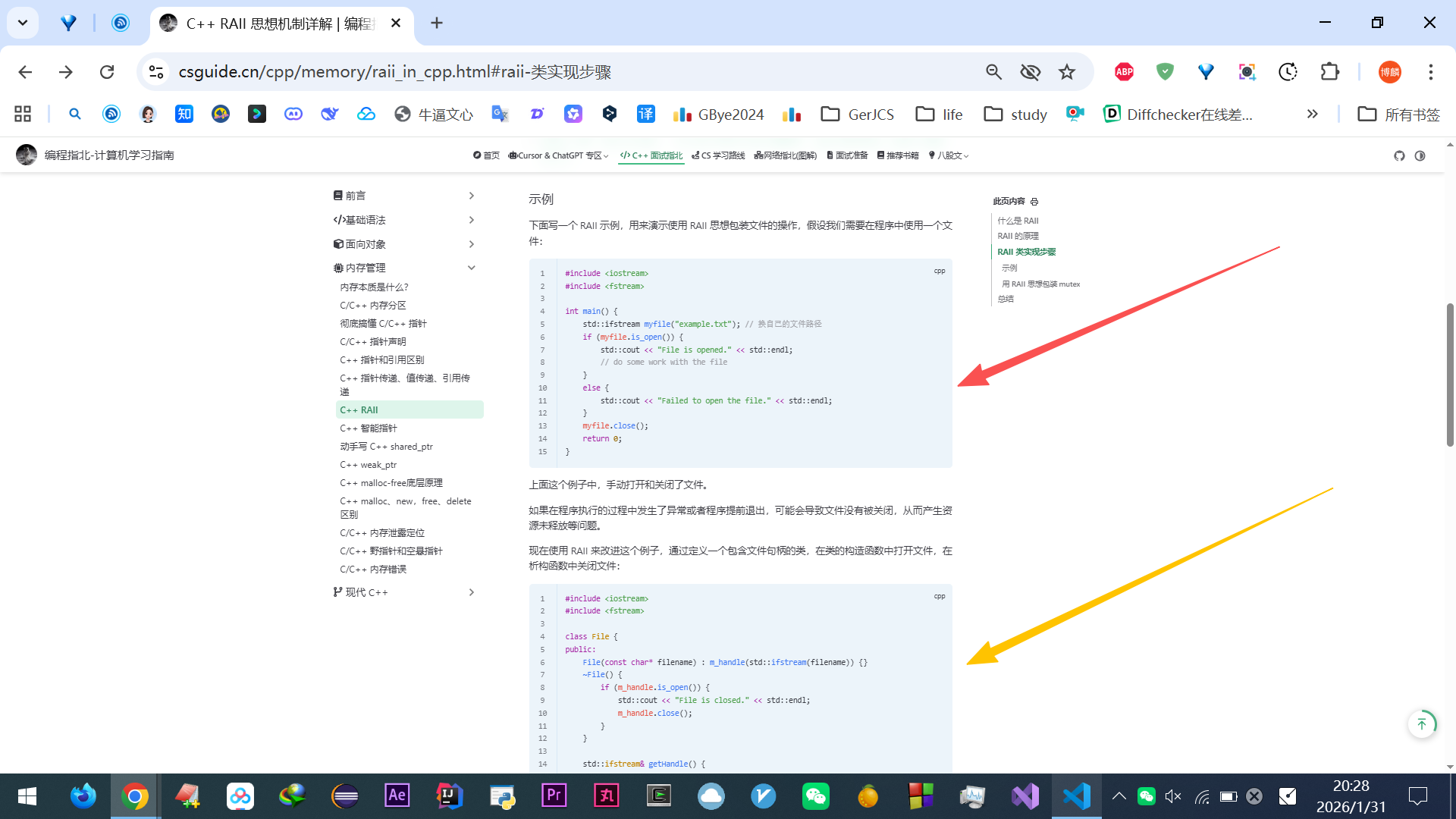1456x819 pixels.
Task: Reload the page with the refresh button
Action: click(107, 72)
